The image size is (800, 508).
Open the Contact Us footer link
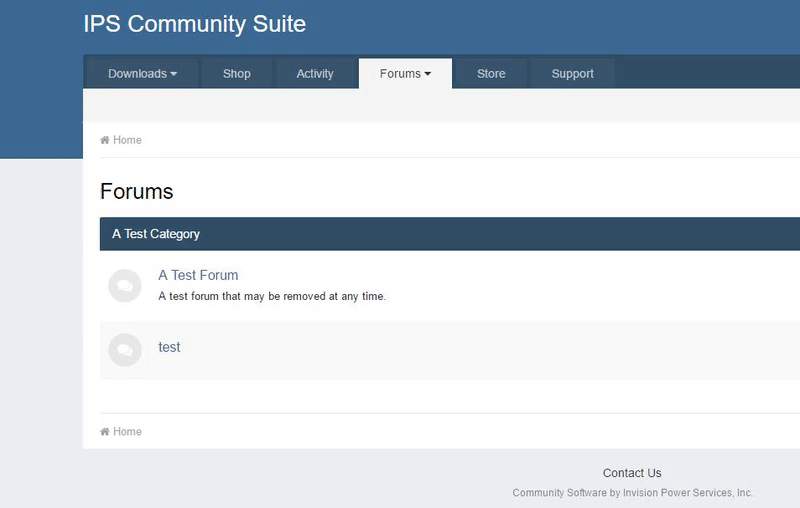[632, 473]
